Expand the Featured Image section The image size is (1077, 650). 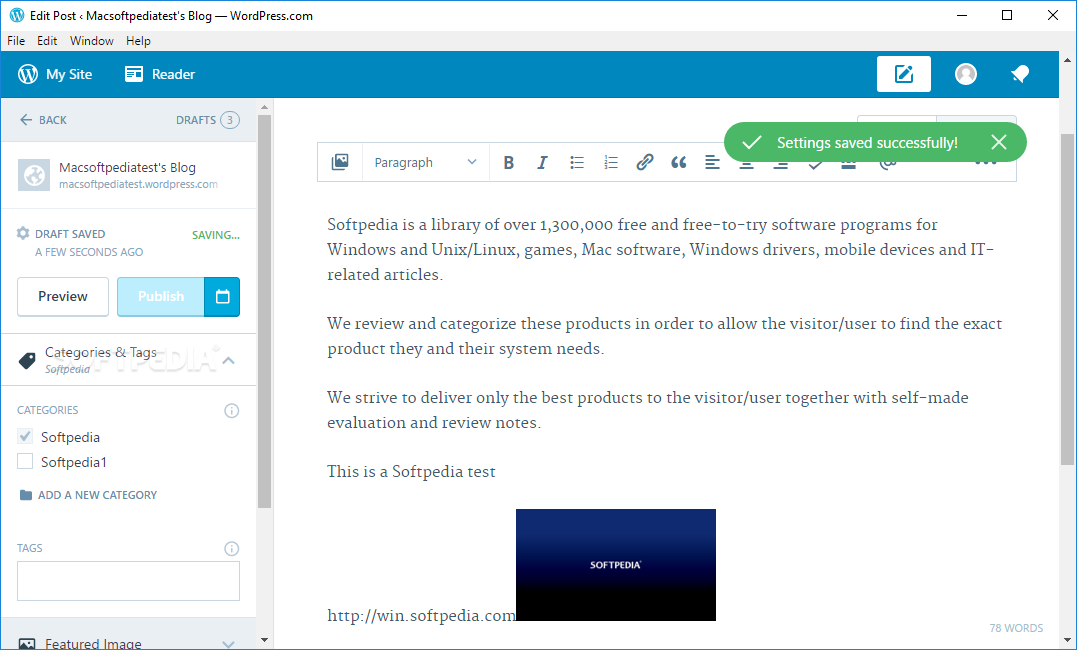point(229,644)
